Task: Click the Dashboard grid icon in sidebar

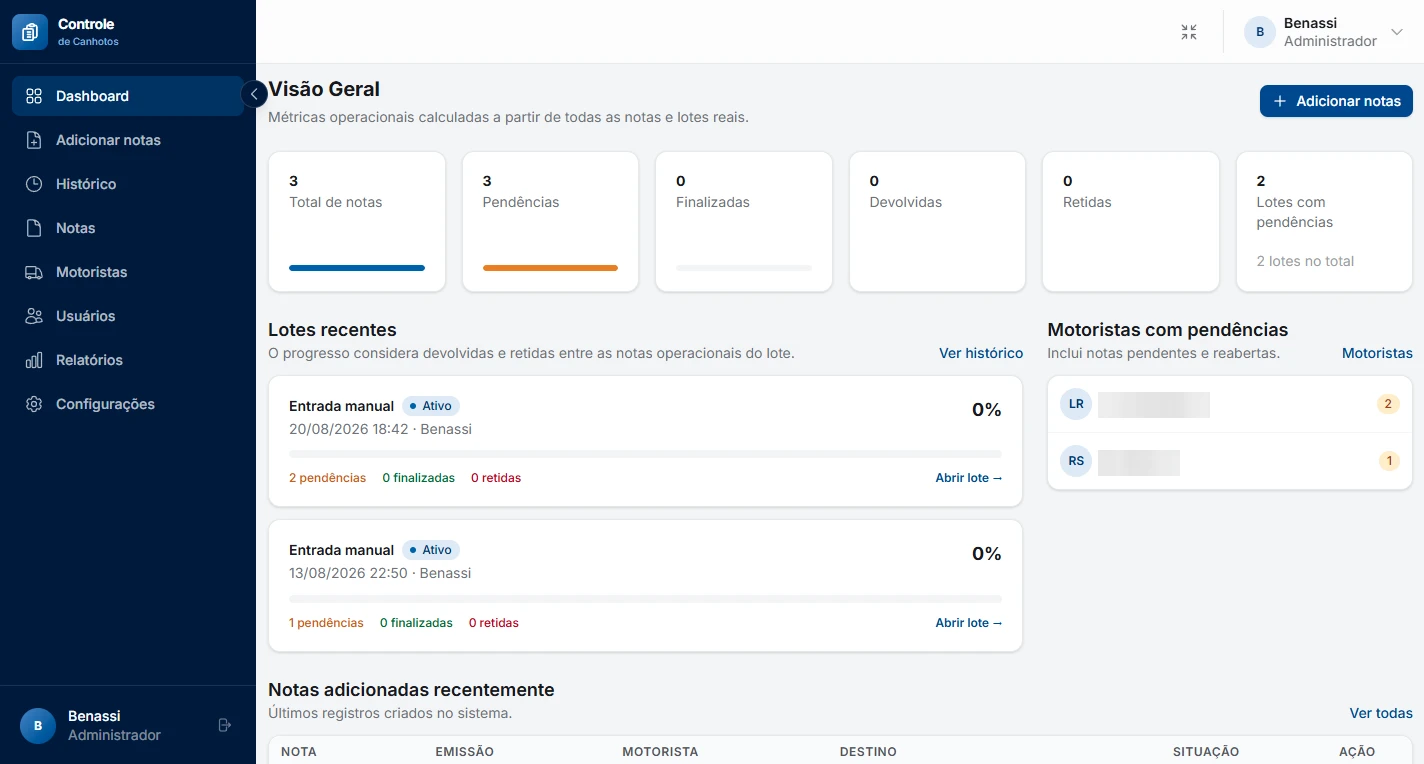Action: click(34, 96)
